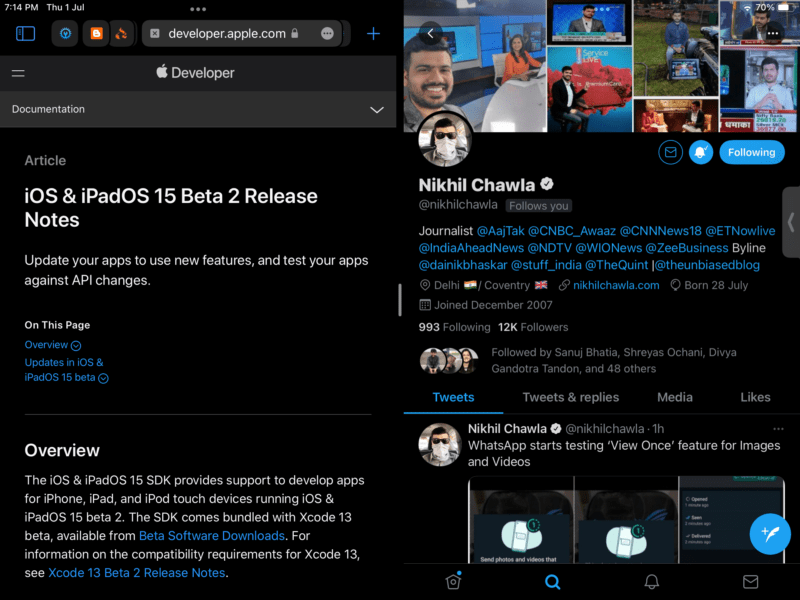Open the cover photo collage

[x=602, y=66]
